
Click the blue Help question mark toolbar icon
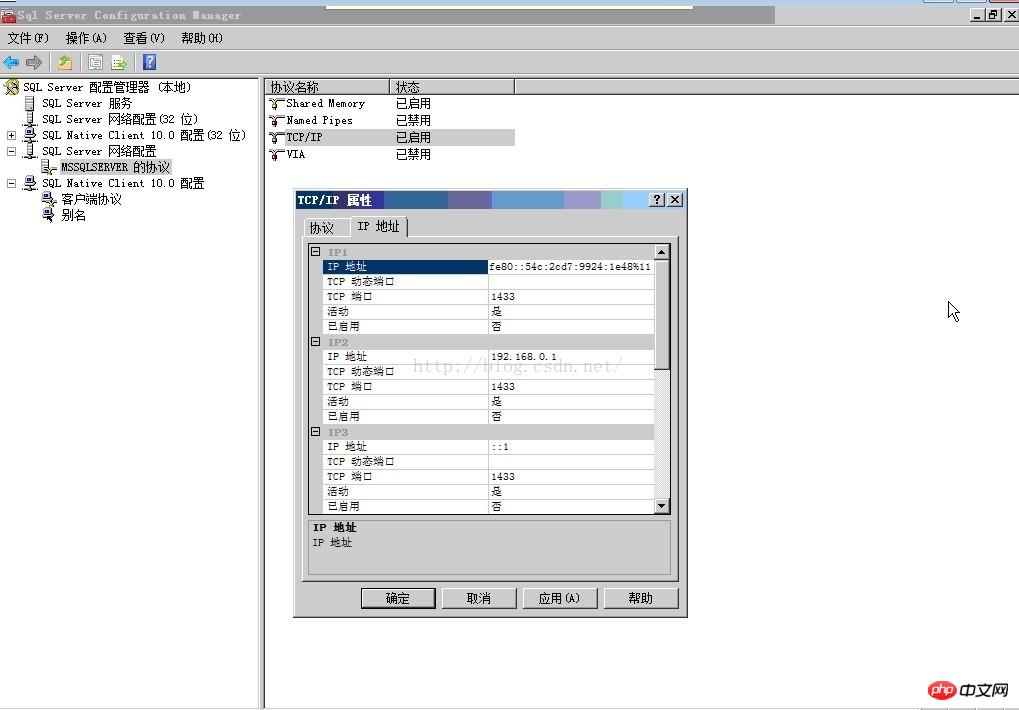(149, 62)
